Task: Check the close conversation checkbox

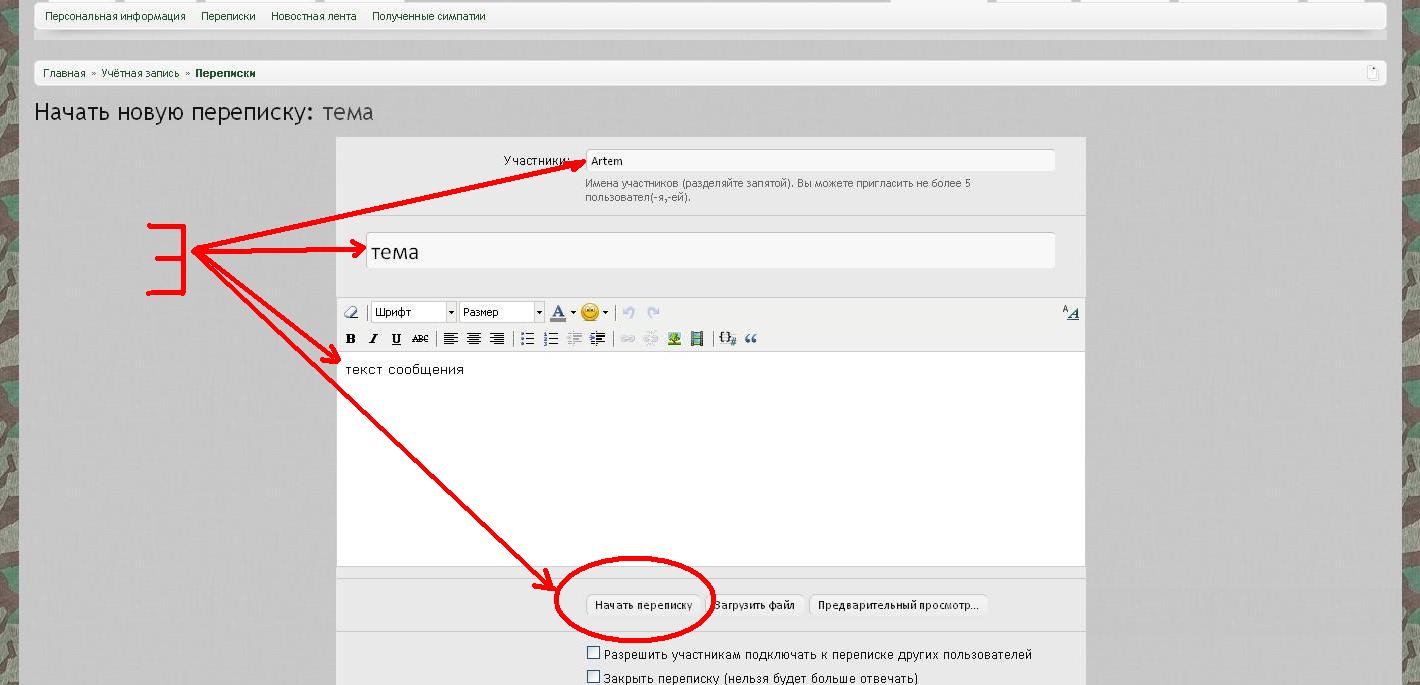Action: 593,678
